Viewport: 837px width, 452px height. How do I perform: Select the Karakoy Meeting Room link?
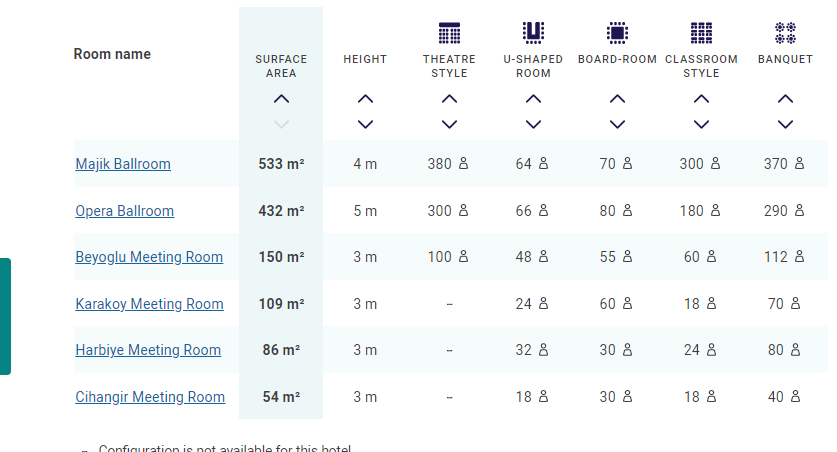tap(149, 304)
